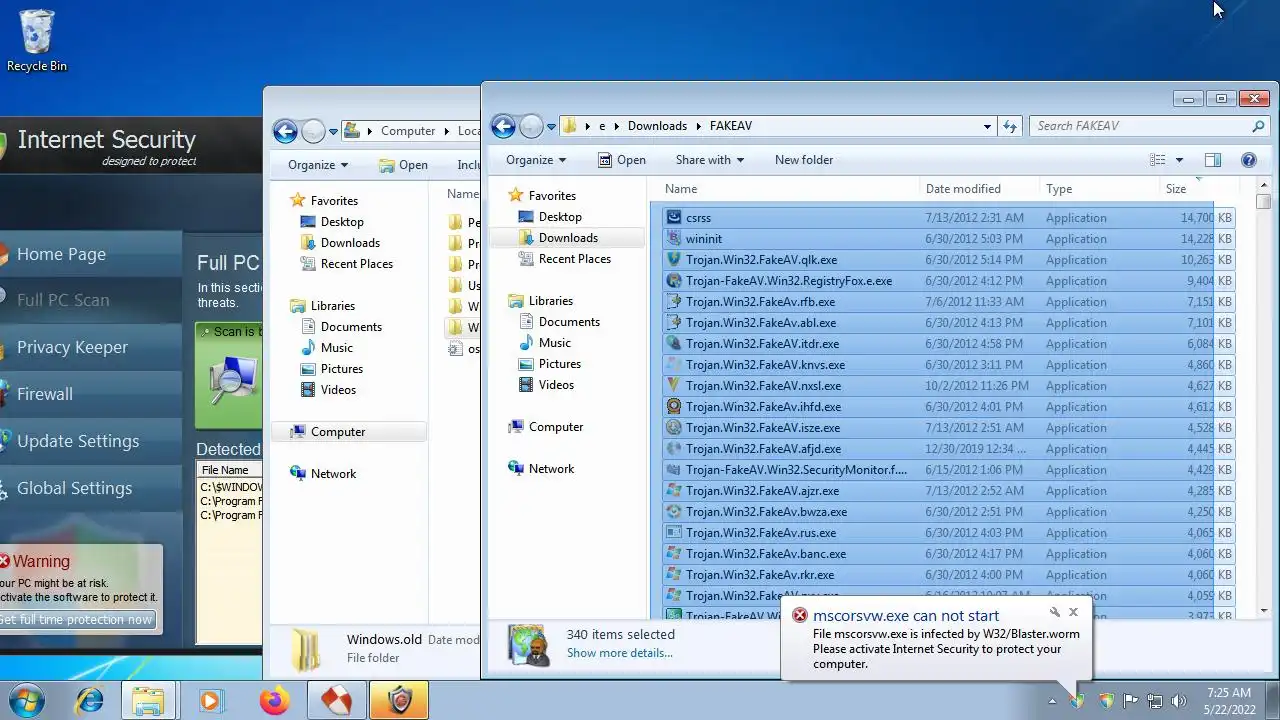Launch Firefox from the taskbar

(x=274, y=700)
